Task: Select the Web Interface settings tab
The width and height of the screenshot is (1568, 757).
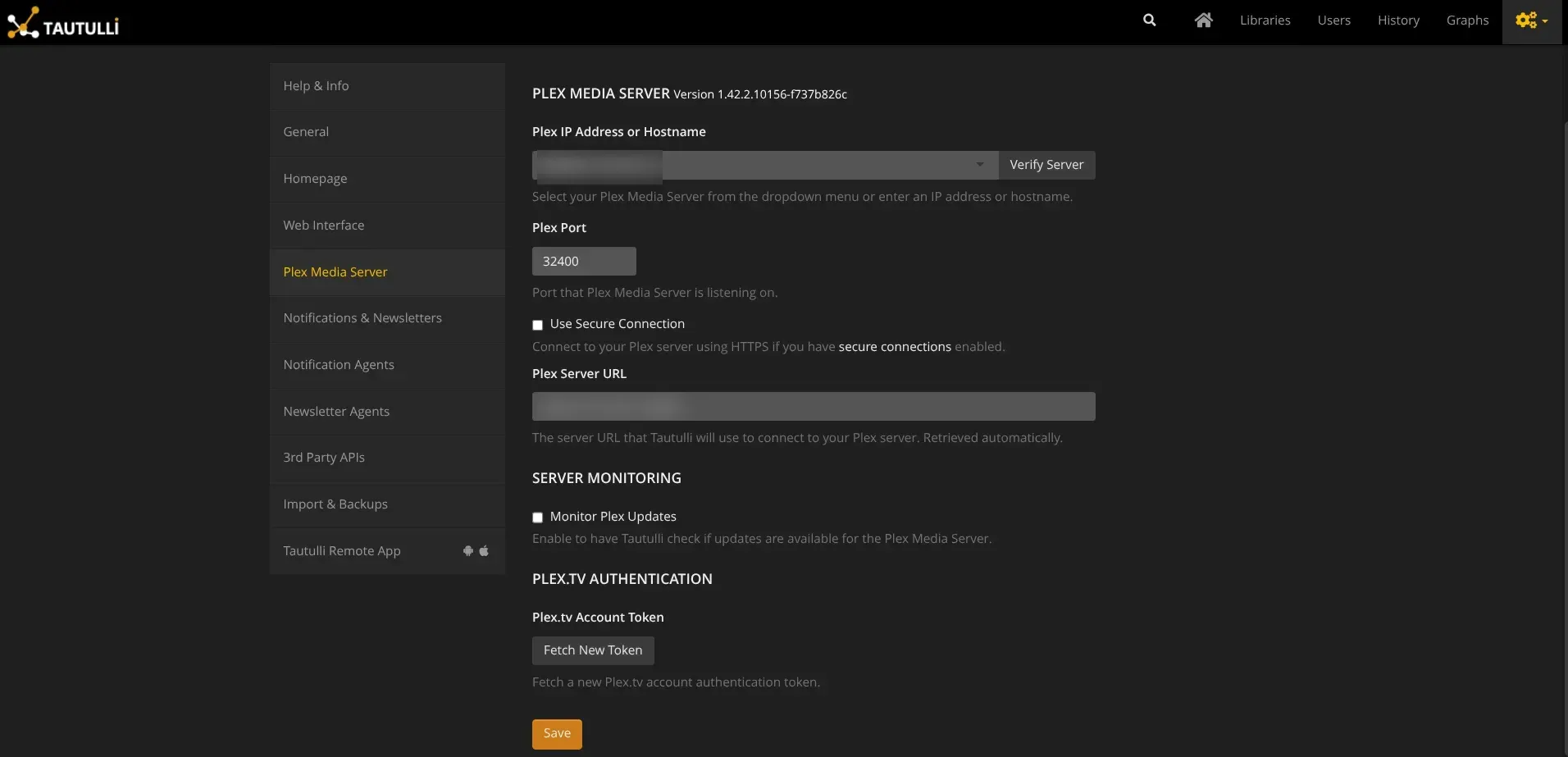Action: point(387,226)
